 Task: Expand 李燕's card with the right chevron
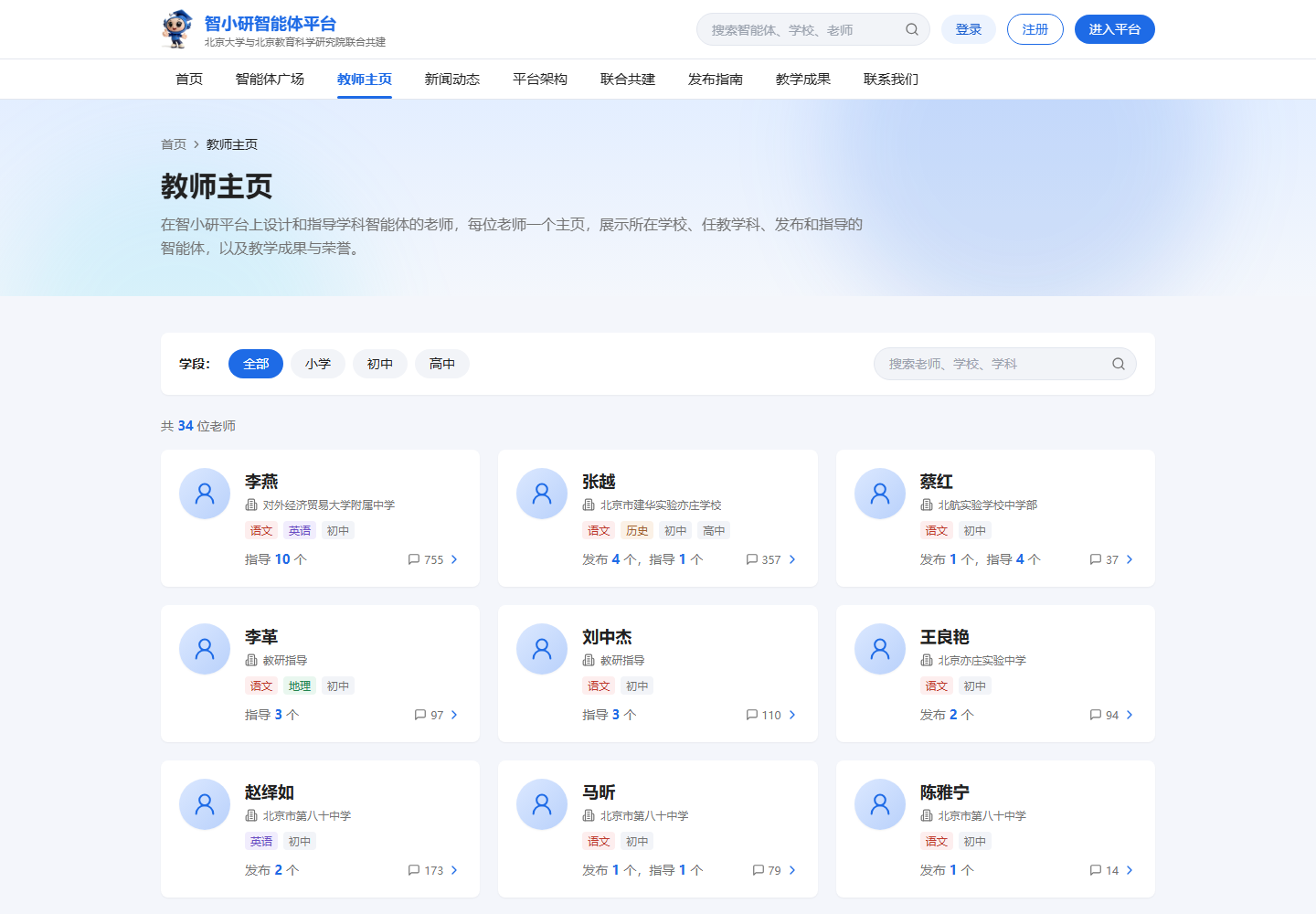pyautogui.click(x=454, y=559)
